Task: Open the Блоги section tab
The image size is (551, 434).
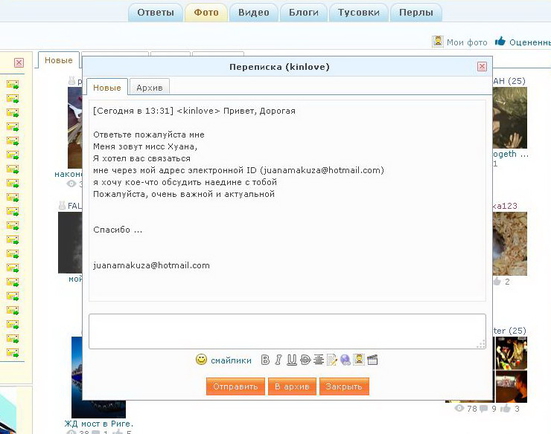Action: 304,13
